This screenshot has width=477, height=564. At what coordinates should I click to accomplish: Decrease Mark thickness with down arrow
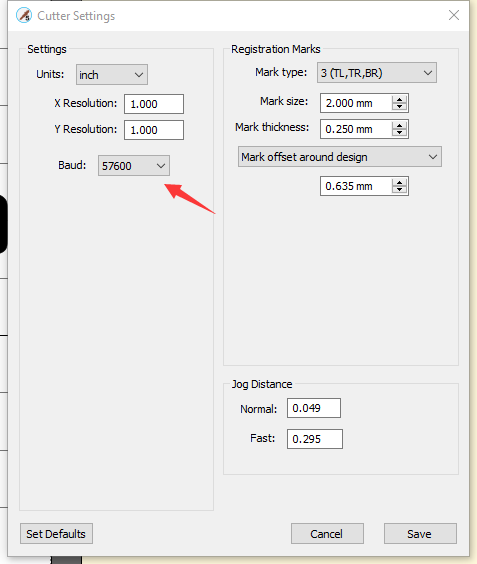[x=399, y=133]
